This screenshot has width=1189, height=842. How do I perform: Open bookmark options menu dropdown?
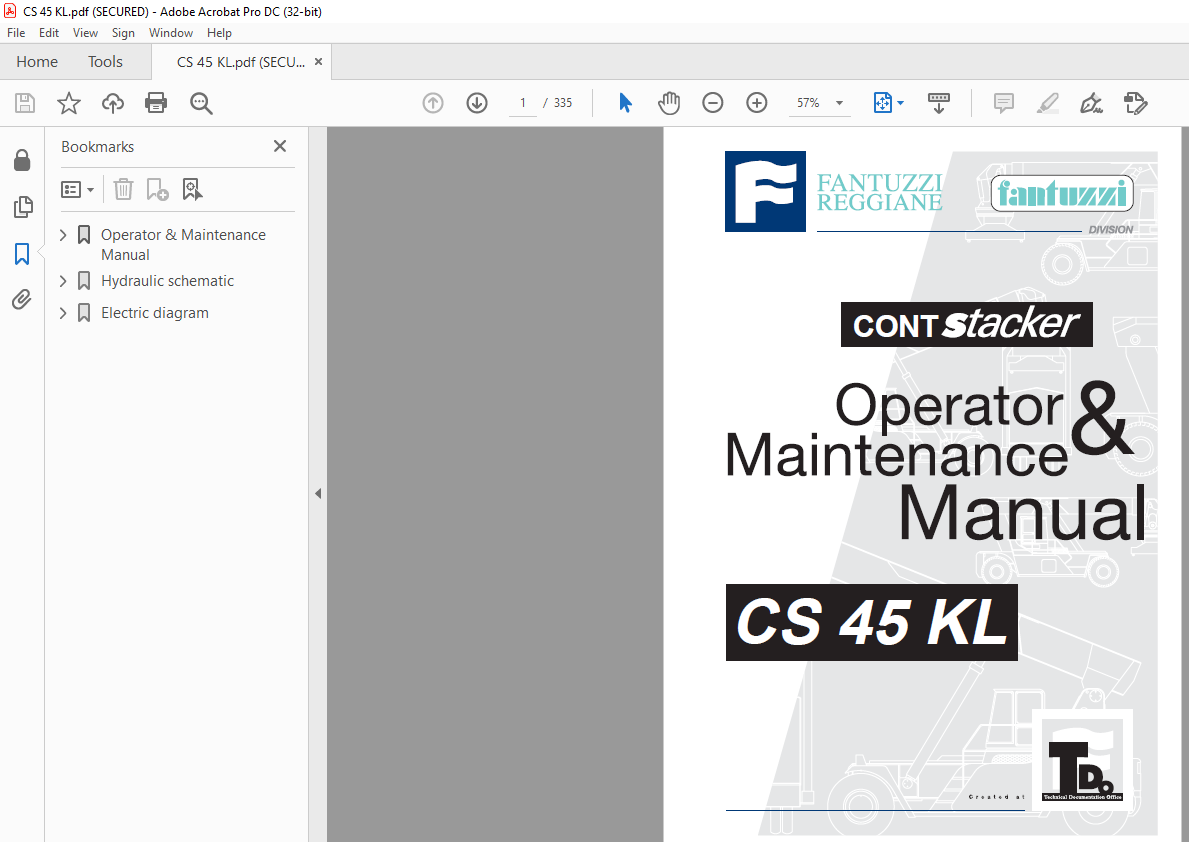pos(77,190)
